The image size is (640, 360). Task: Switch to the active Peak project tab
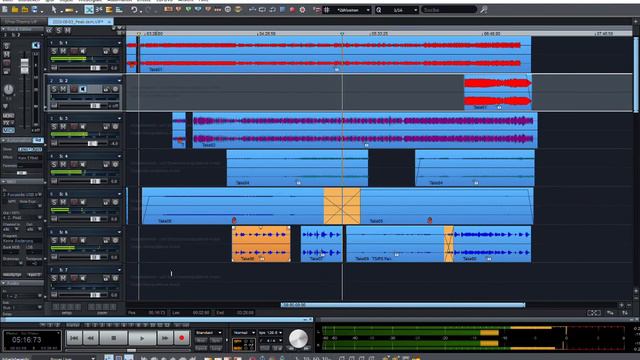pyautogui.click(x=80, y=22)
